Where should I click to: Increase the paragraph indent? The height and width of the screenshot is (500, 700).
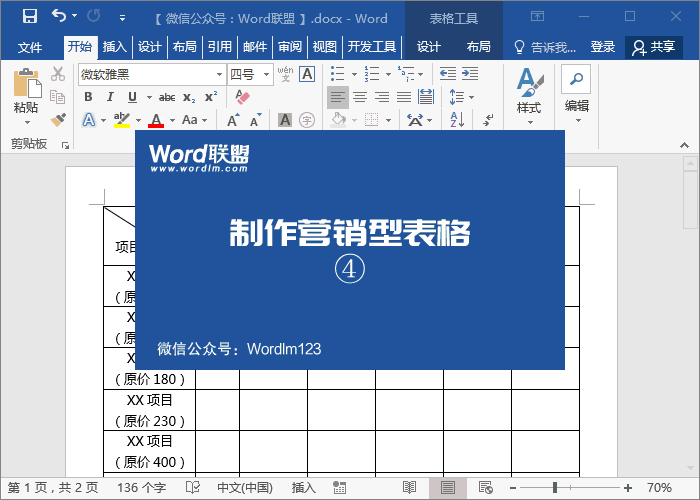coord(470,74)
